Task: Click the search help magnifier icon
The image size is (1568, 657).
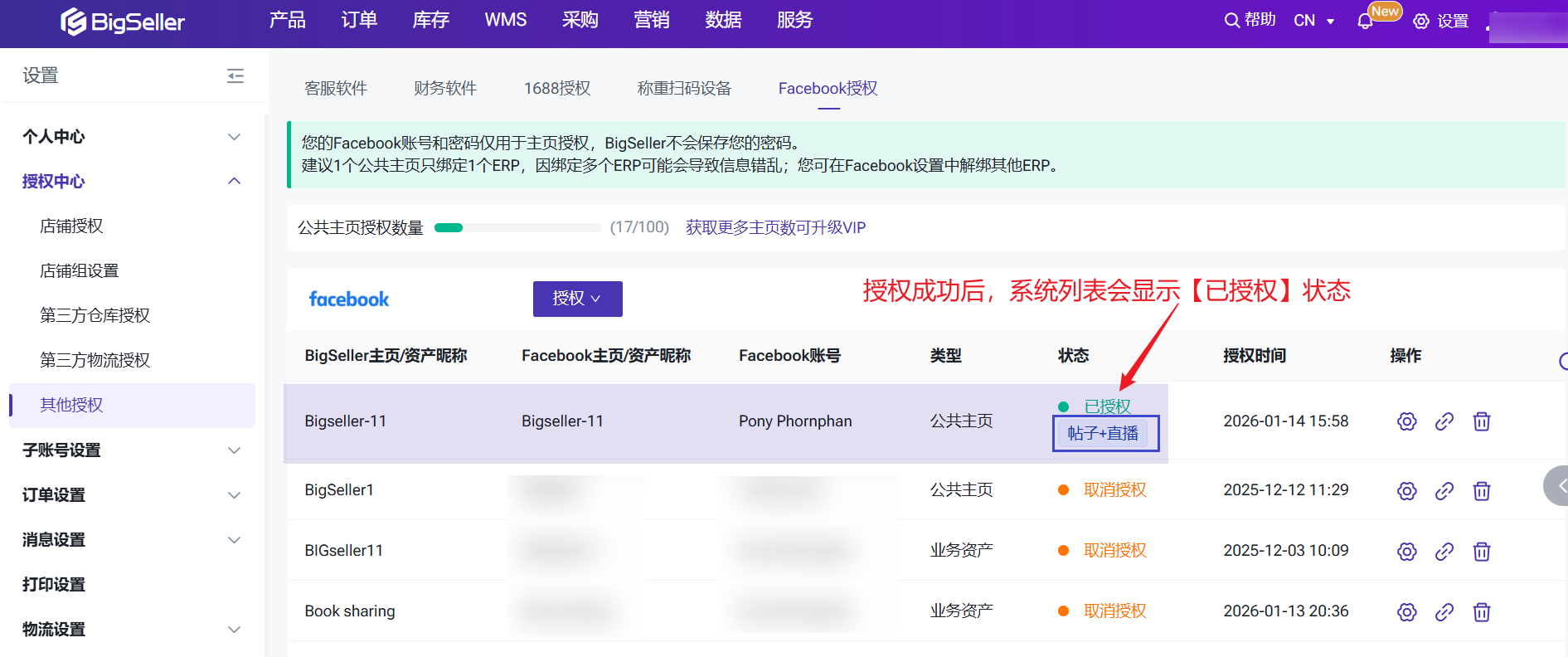Action: [1232, 21]
